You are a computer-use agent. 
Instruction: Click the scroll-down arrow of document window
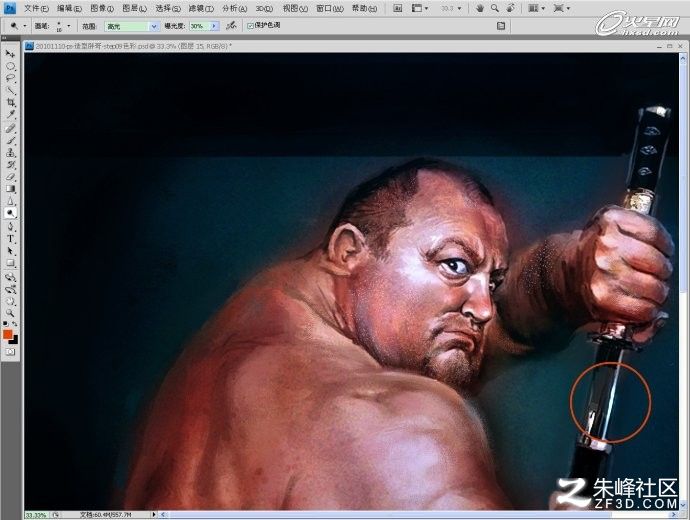[x=683, y=505]
